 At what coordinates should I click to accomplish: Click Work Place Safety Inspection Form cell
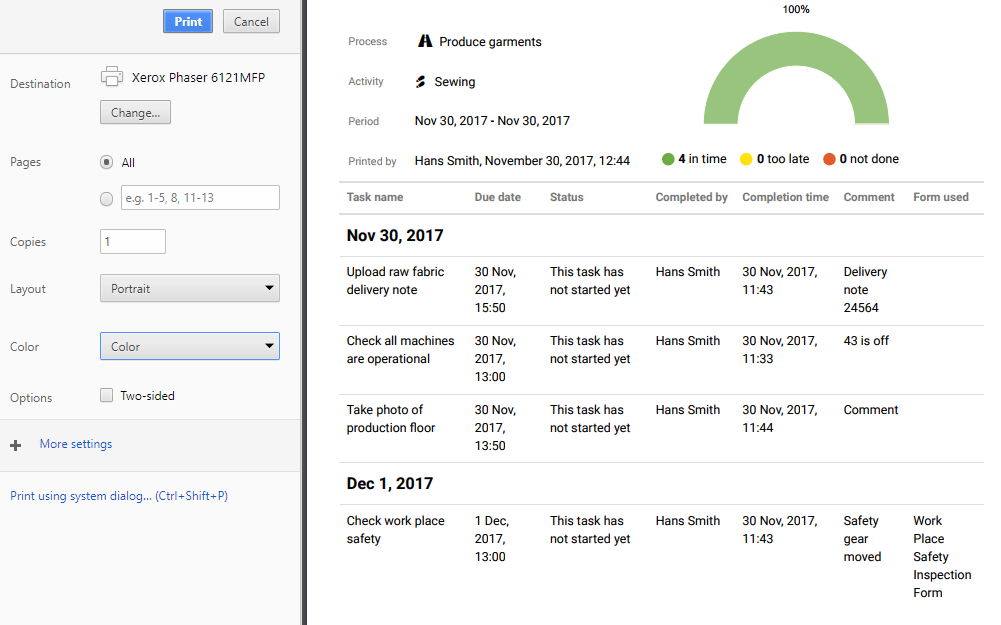click(x=942, y=557)
